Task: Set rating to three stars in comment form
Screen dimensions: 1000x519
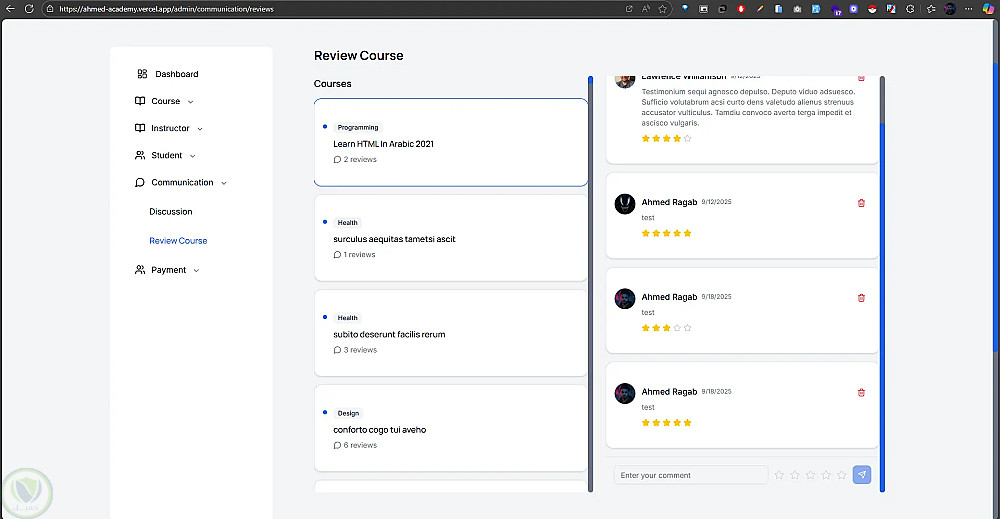Action: coord(810,475)
